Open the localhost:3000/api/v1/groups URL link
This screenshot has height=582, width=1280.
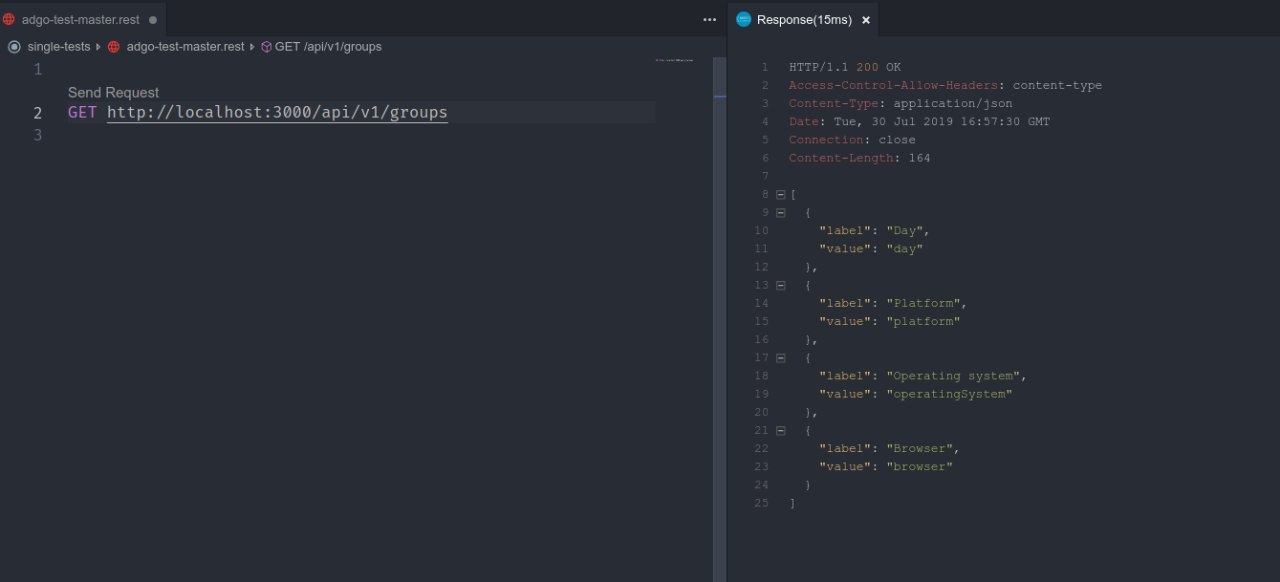click(x=277, y=112)
